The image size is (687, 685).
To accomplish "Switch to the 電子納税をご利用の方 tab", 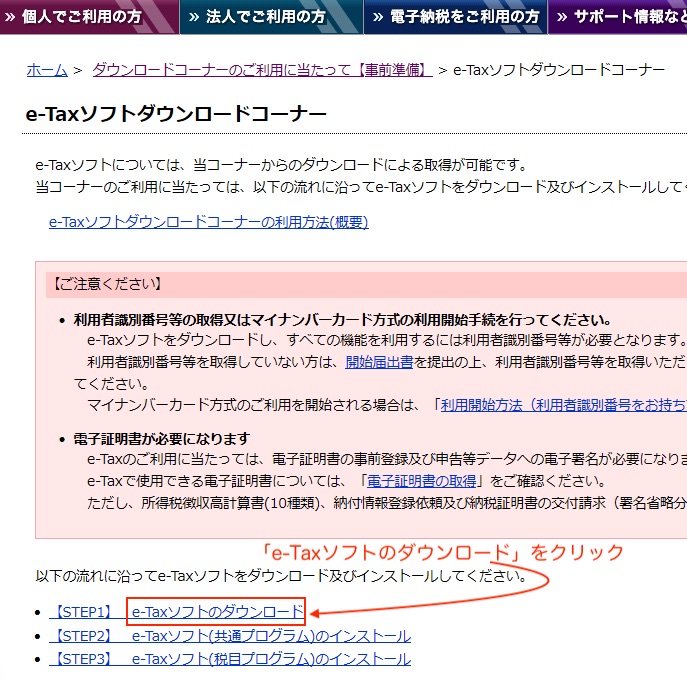I will pos(455,17).
